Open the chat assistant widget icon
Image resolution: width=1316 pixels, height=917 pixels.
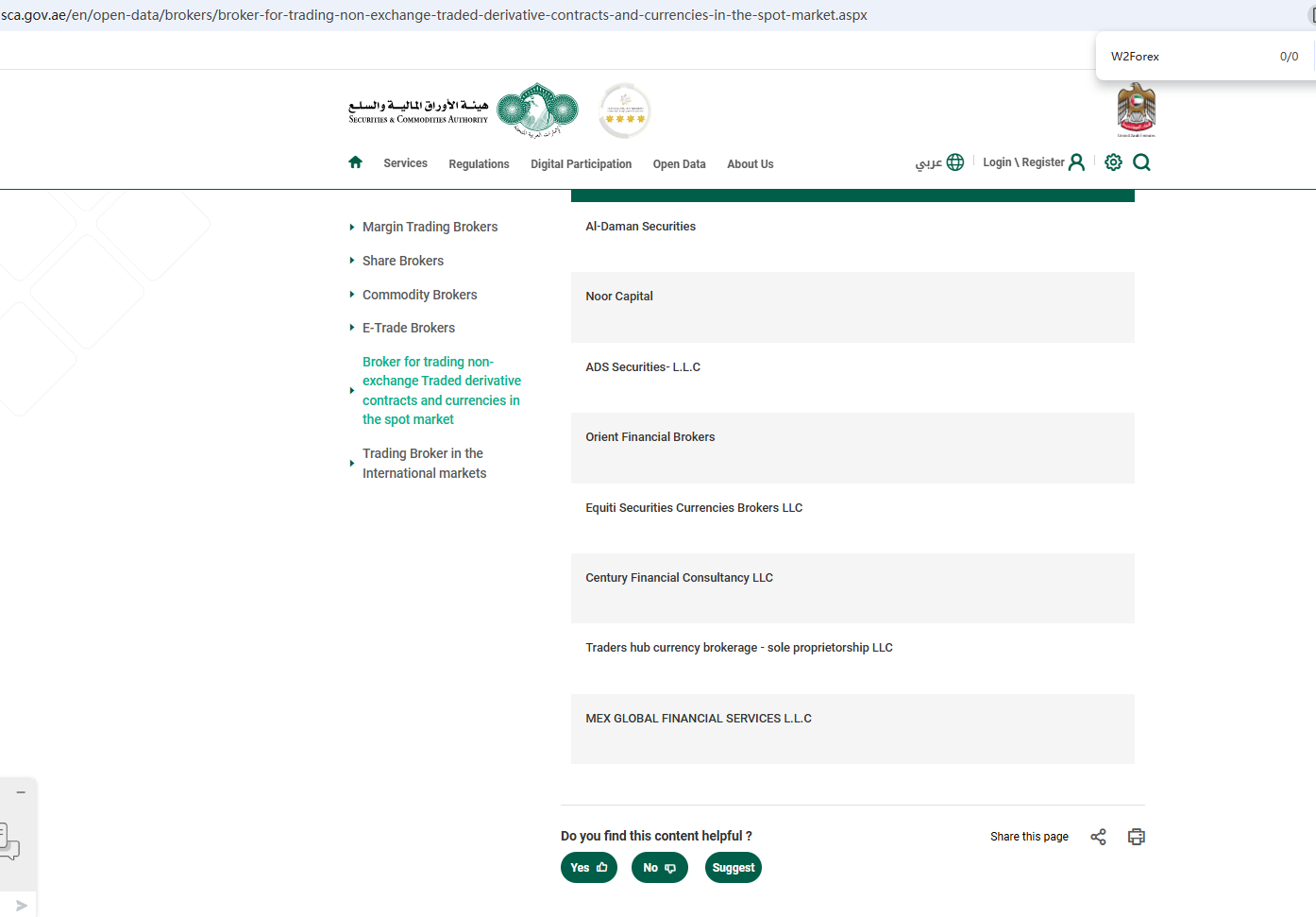pos(8,841)
